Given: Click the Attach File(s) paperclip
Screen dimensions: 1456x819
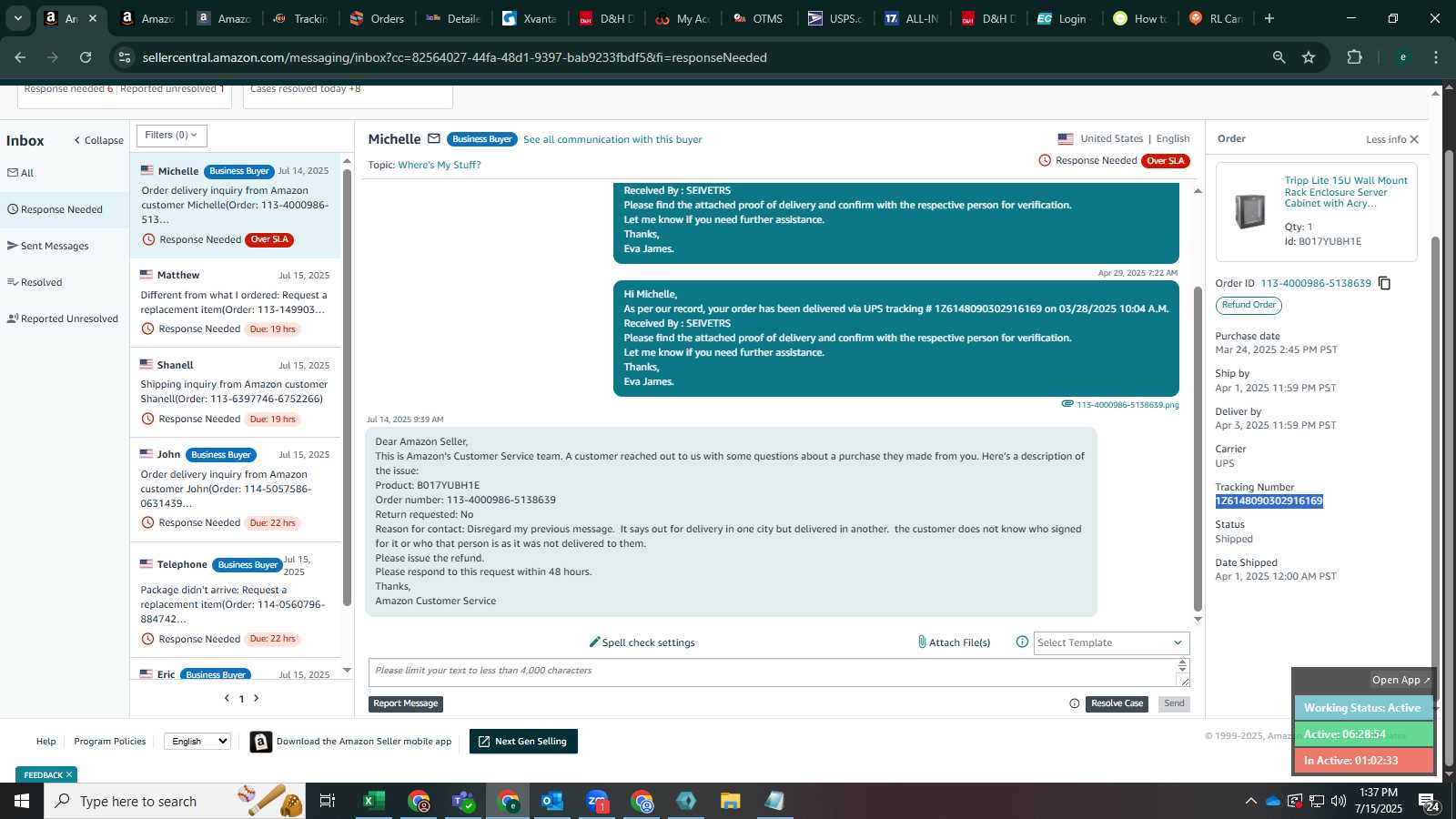Looking at the screenshot, I should (x=954, y=642).
